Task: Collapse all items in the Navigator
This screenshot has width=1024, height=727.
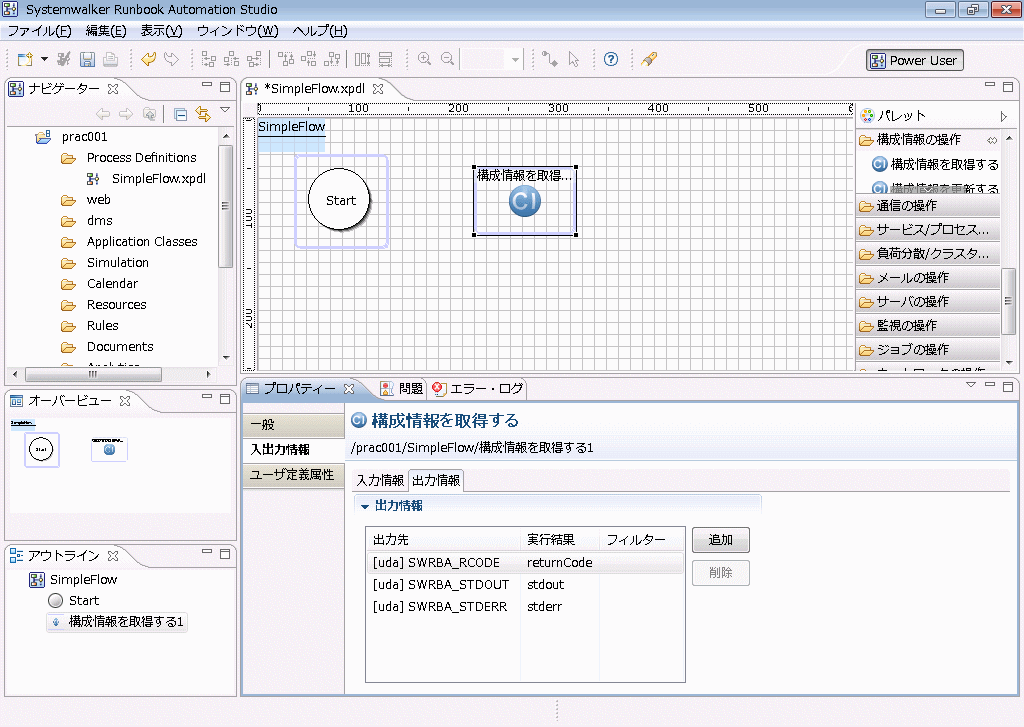Action: click(181, 115)
